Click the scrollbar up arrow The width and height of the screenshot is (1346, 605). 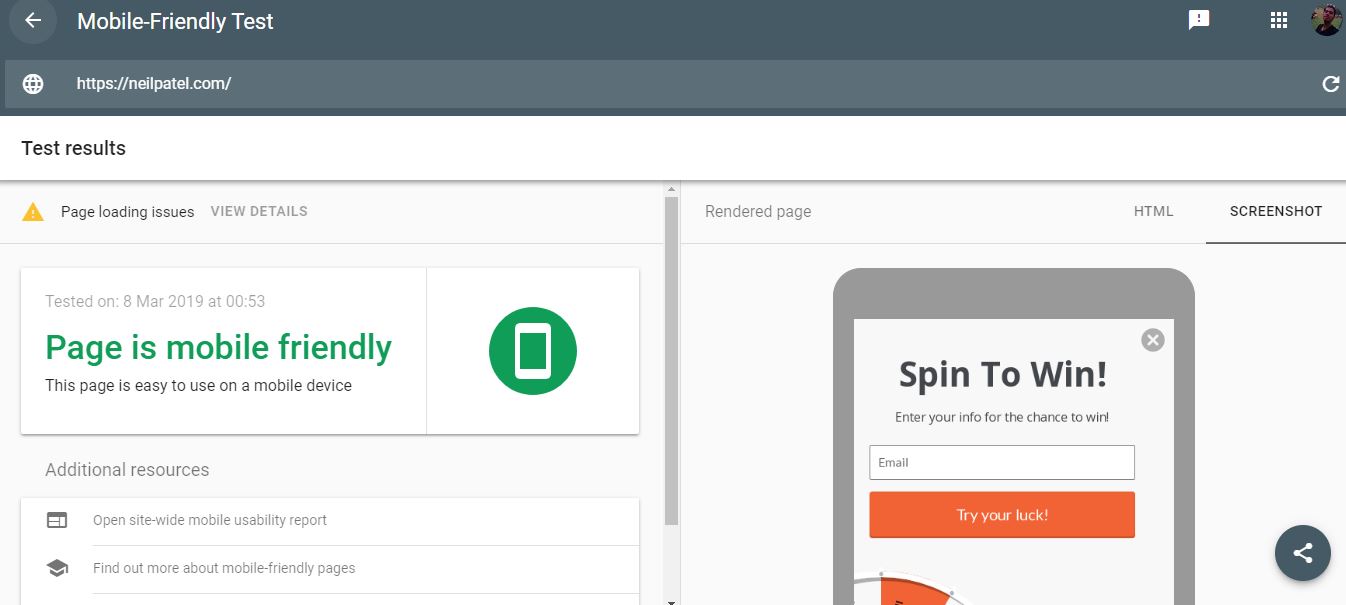click(671, 189)
